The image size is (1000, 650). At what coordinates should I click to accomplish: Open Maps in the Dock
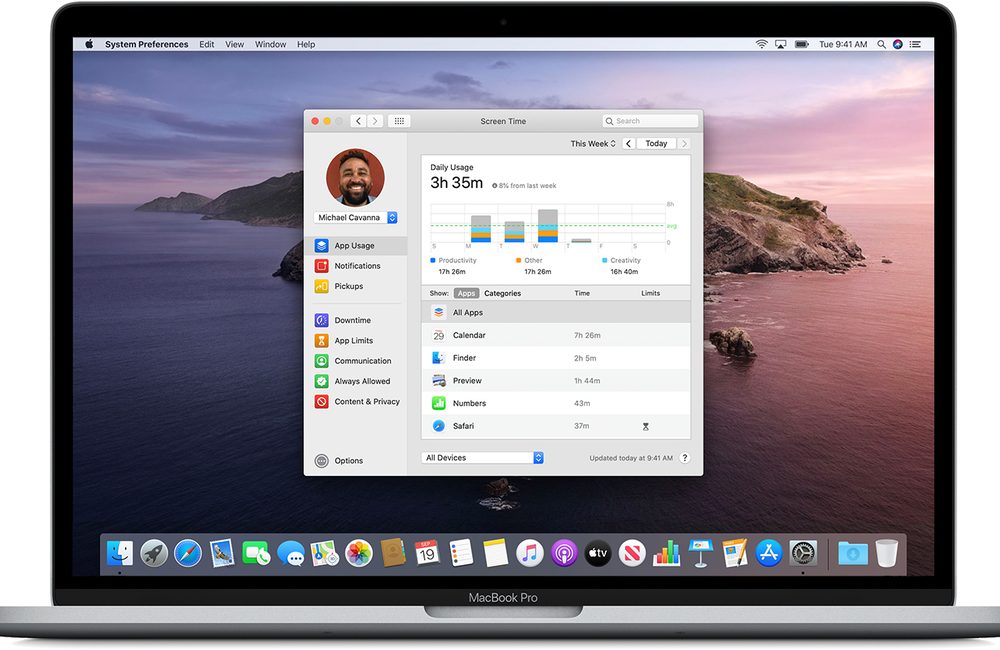tap(325, 553)
